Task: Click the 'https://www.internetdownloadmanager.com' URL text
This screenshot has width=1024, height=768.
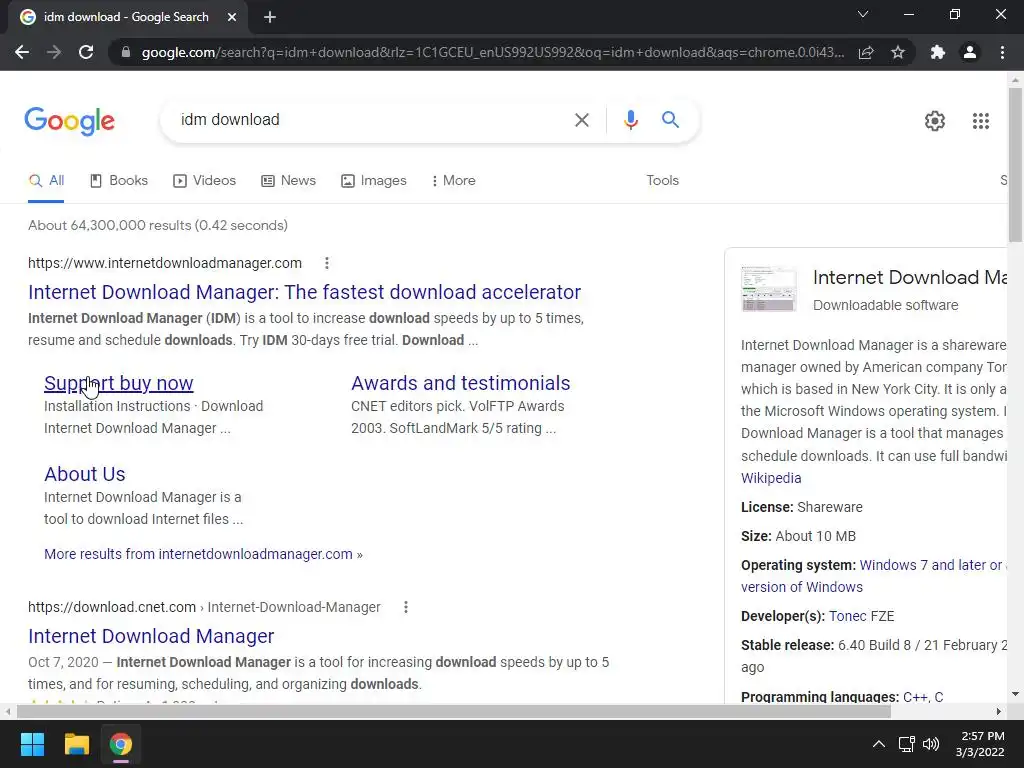Action: (165, 263)
